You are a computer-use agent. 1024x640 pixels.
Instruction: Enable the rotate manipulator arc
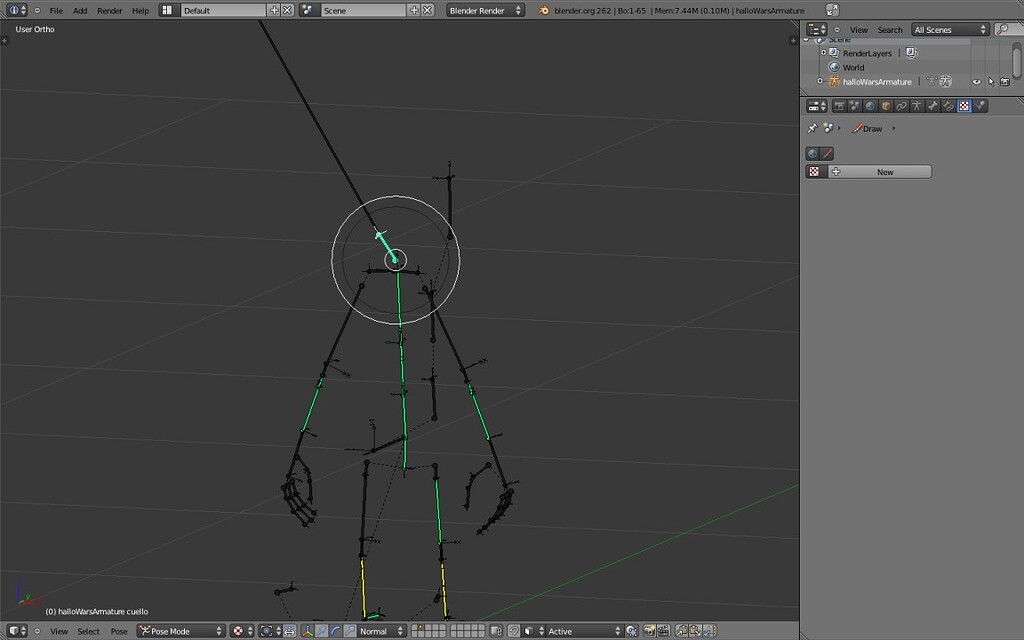[x=335, y=631]
